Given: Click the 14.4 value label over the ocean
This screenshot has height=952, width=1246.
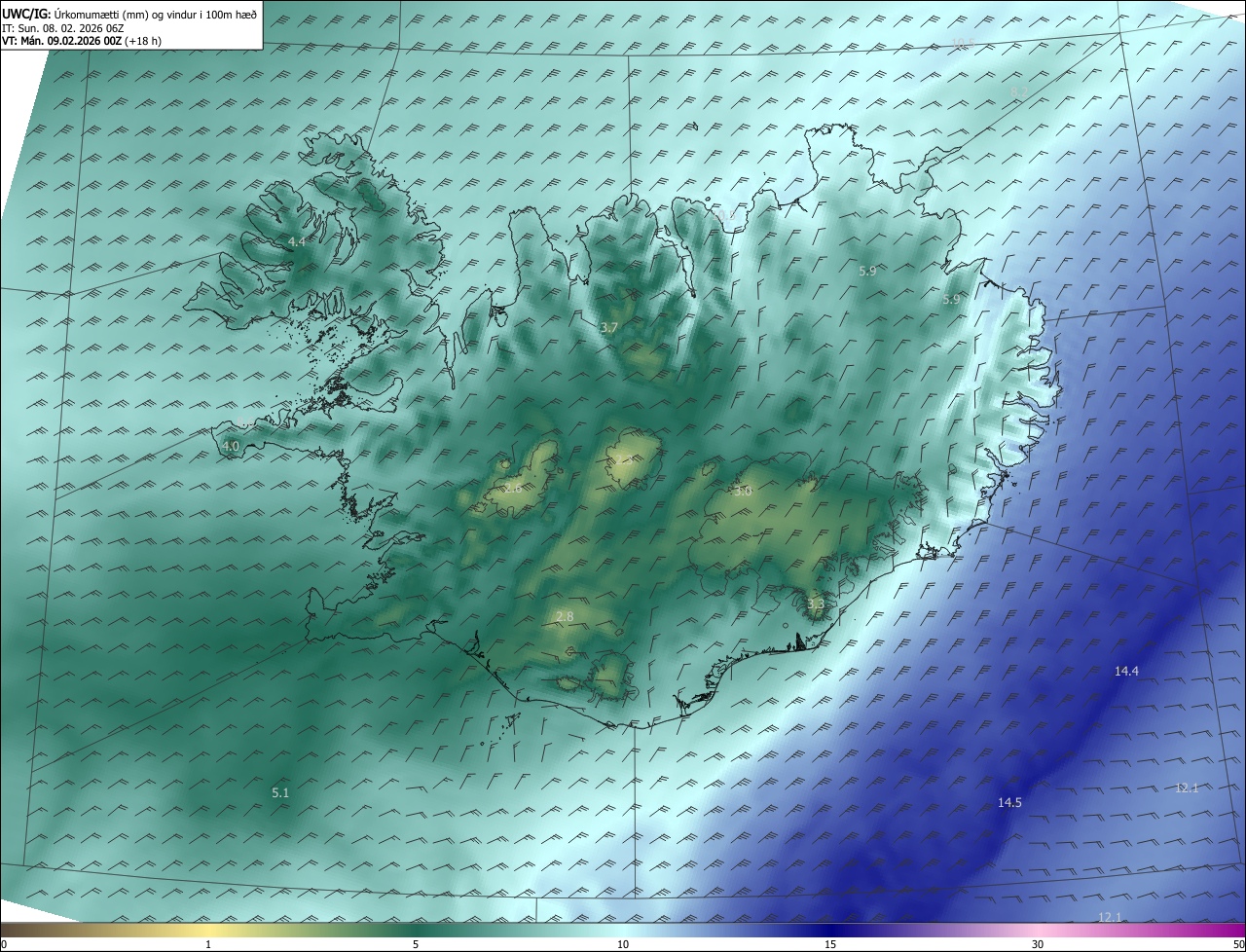Looking at the screenshot, I should (x=1127, y=671).
